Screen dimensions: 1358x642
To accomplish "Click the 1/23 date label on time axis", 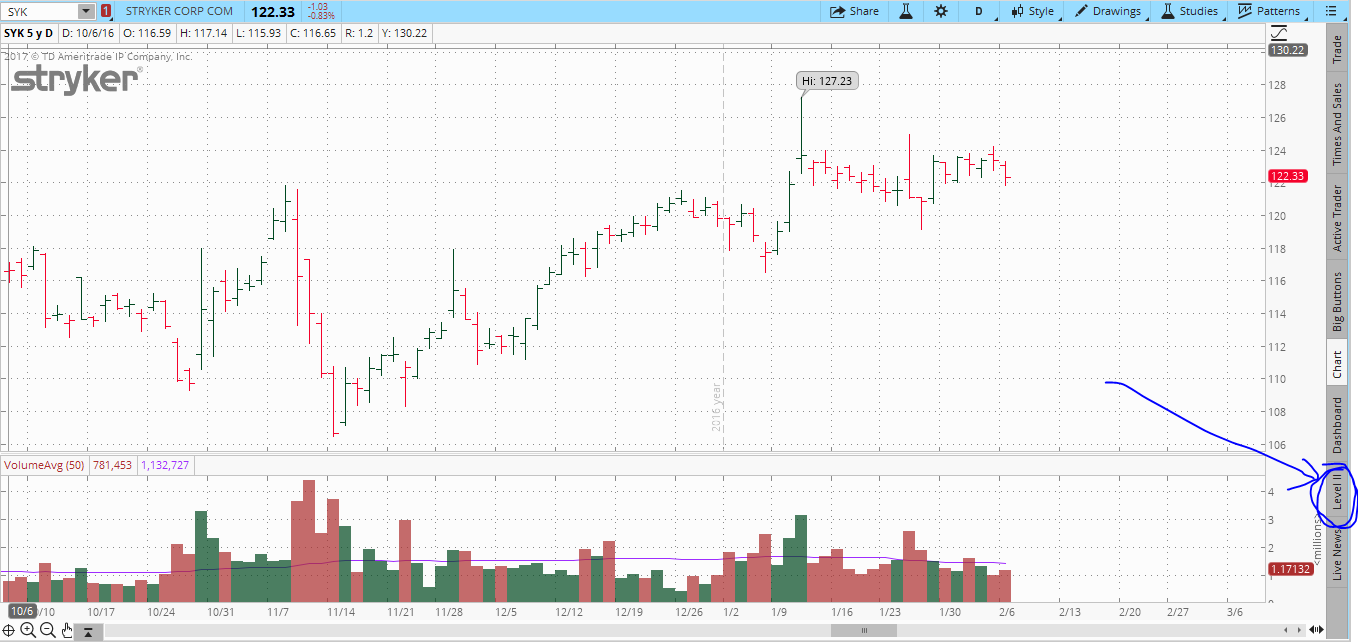I will click(x=888, y=611).
